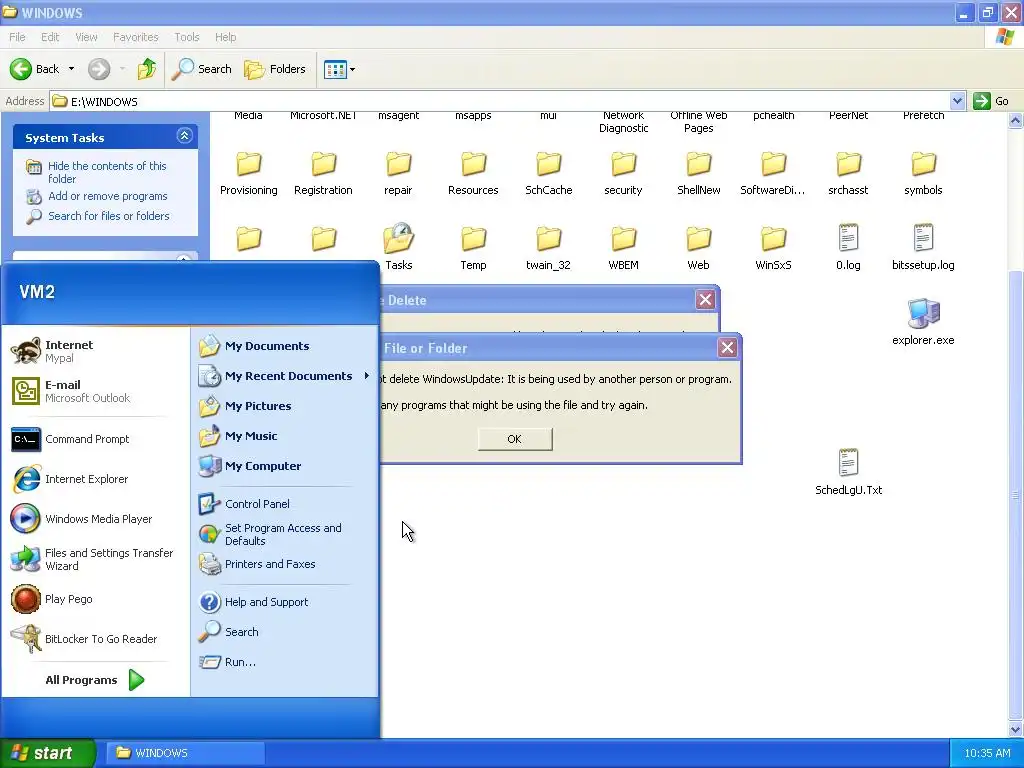Open the Edit menu
Image resolution: width=1024 pixels, height=768 pixels.
(x=50, y=37)
